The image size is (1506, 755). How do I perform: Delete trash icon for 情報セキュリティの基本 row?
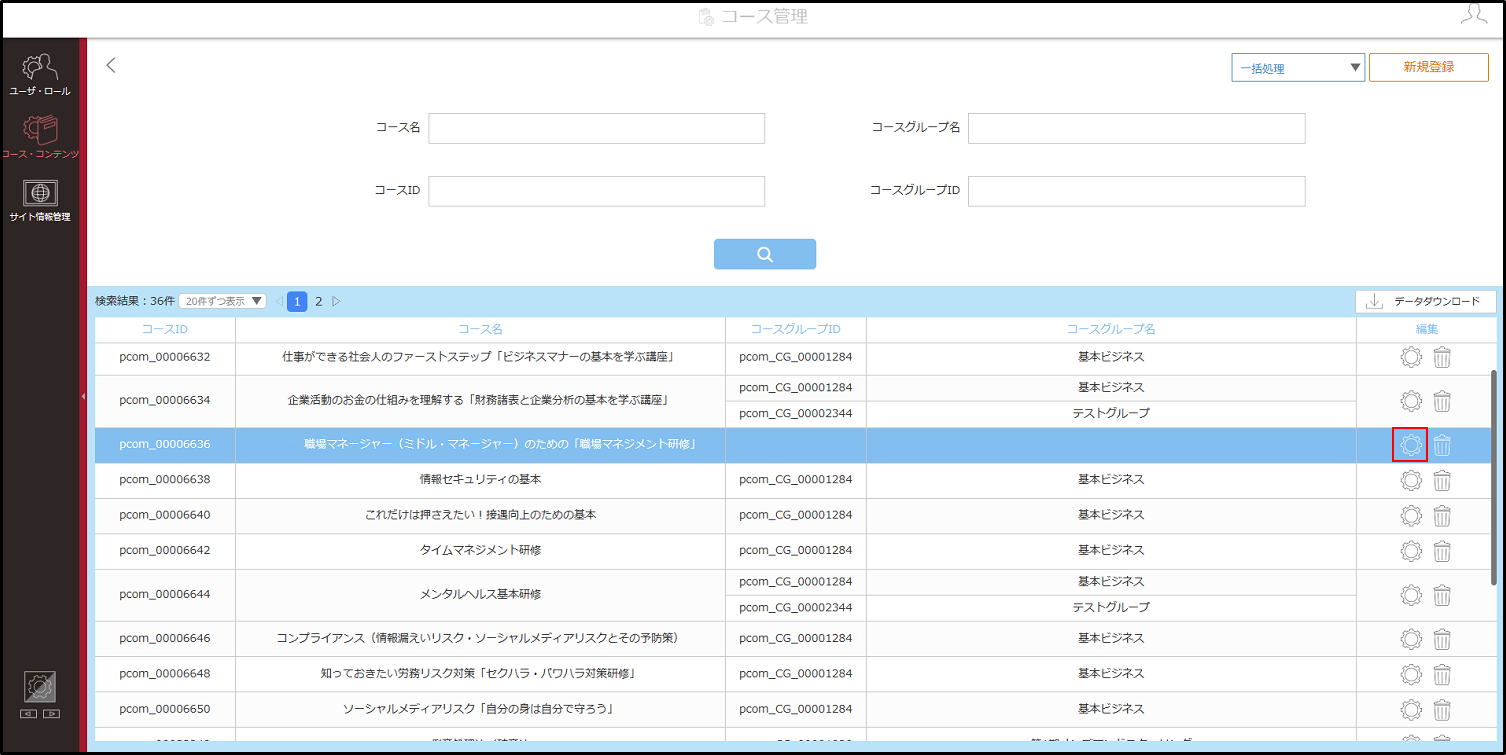tap(1442, 480)
